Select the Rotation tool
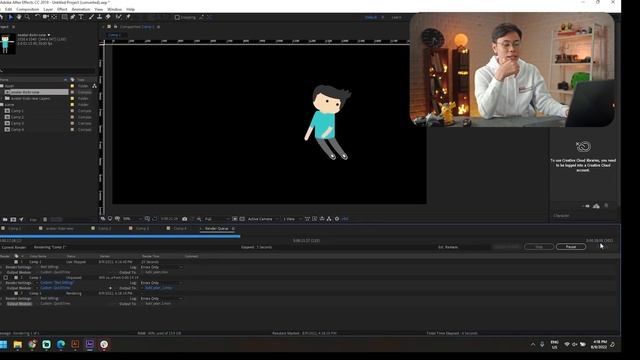 tap(37, 17)
